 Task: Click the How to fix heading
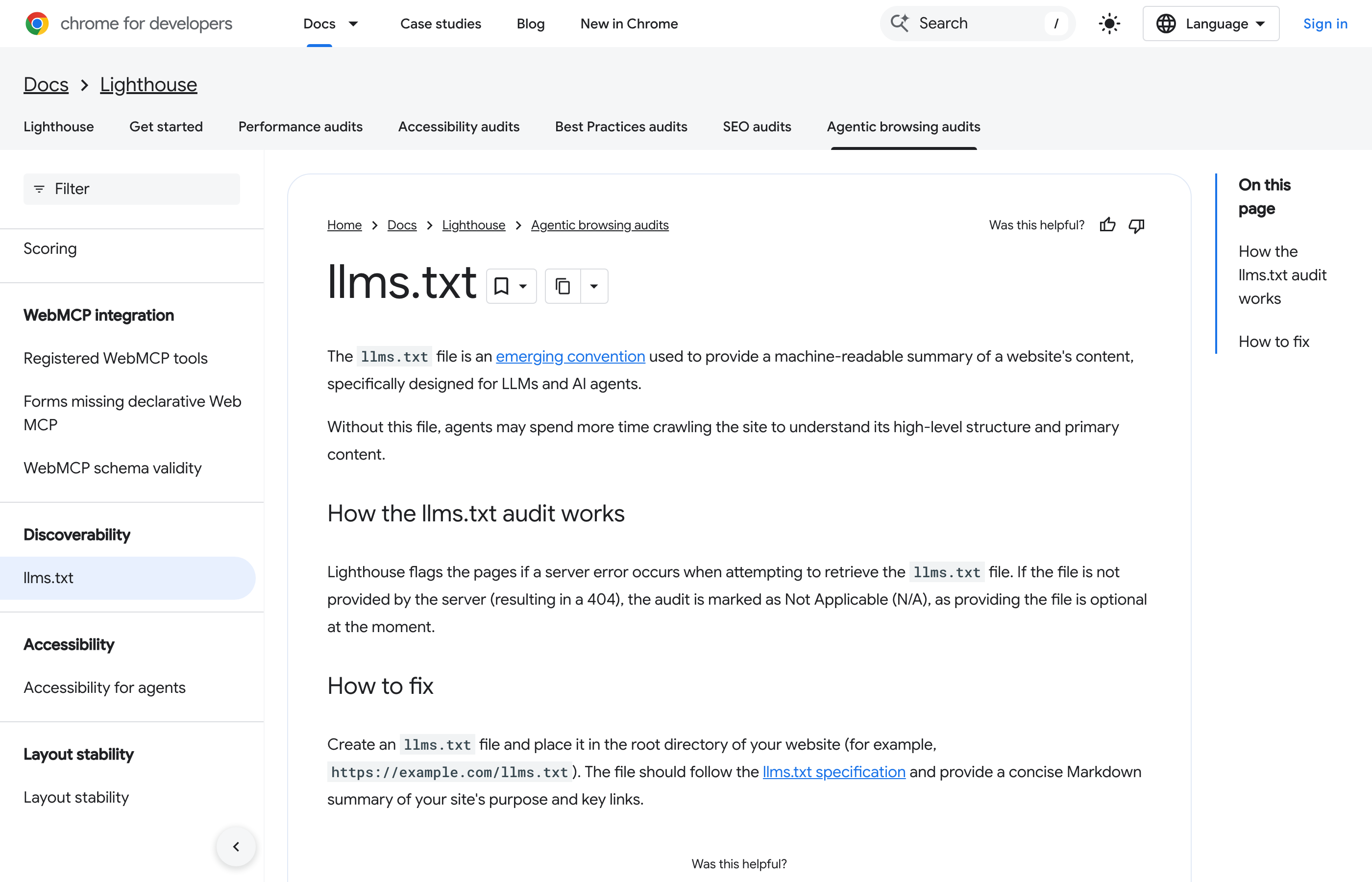tap(380, 686)
